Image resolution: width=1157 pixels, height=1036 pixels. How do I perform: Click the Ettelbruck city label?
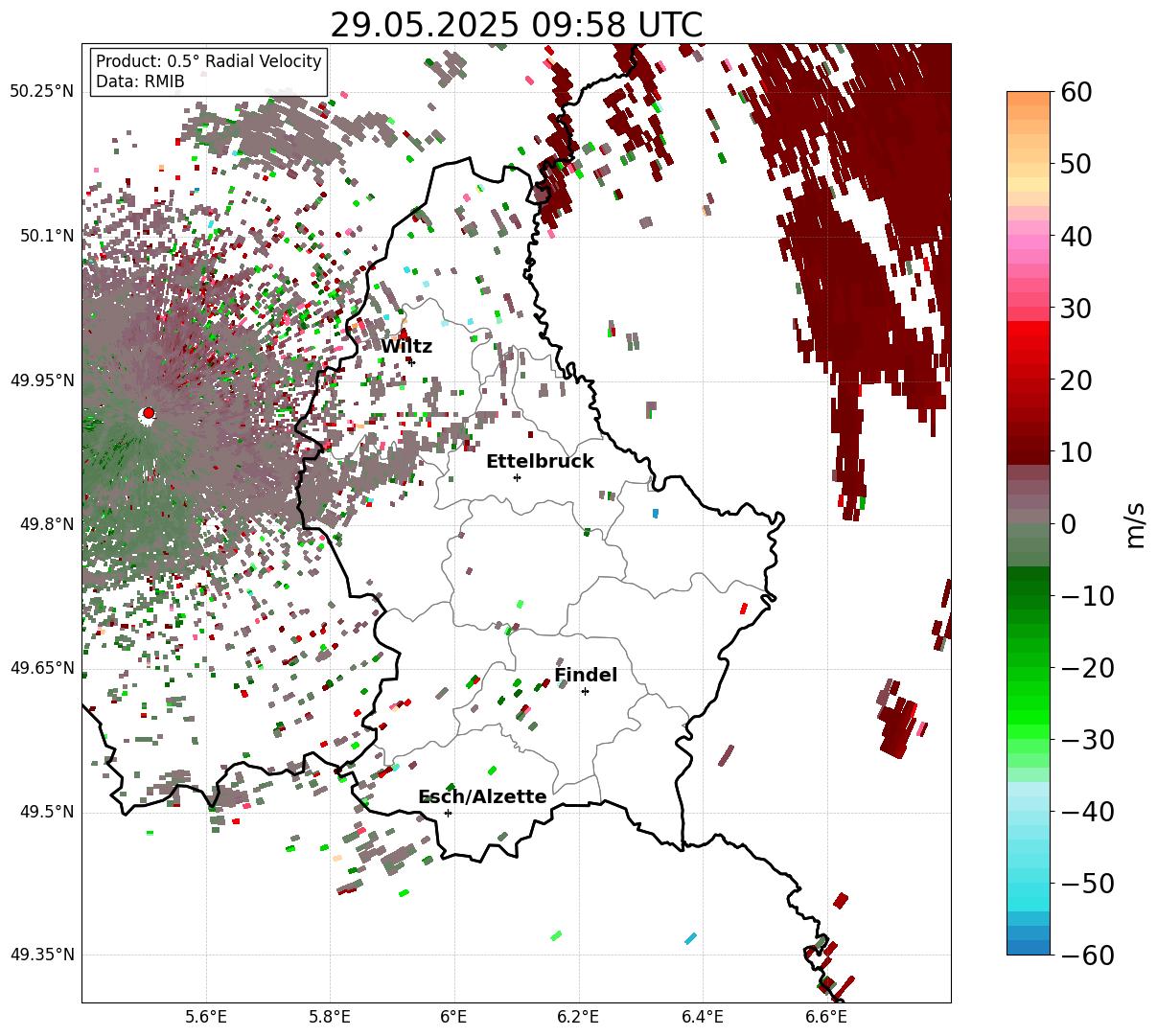(x=540, y=462)
